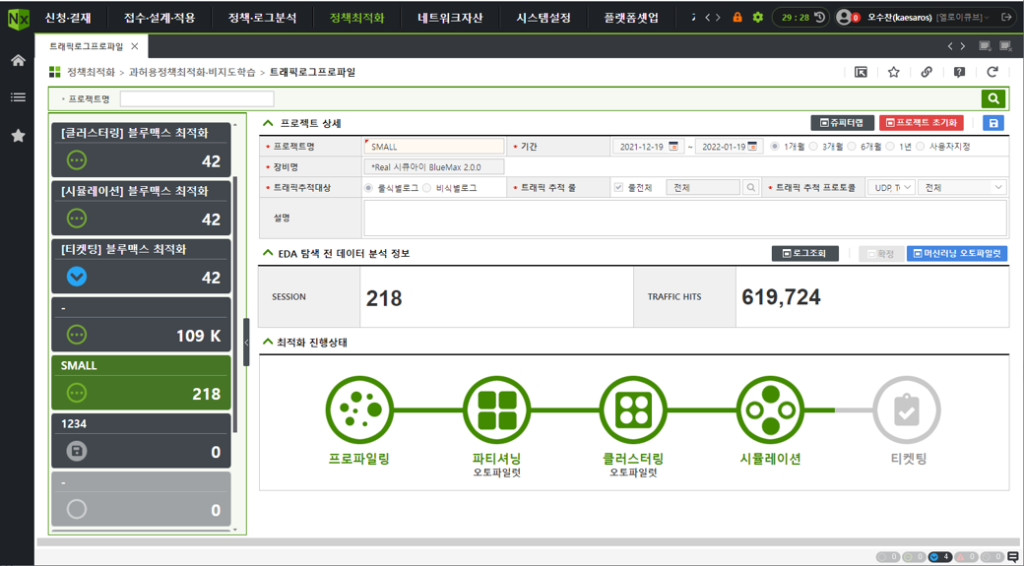This screenshot has height=566, width=1024.
Task: Open the start date calendar picker icon
Action: 673,146
